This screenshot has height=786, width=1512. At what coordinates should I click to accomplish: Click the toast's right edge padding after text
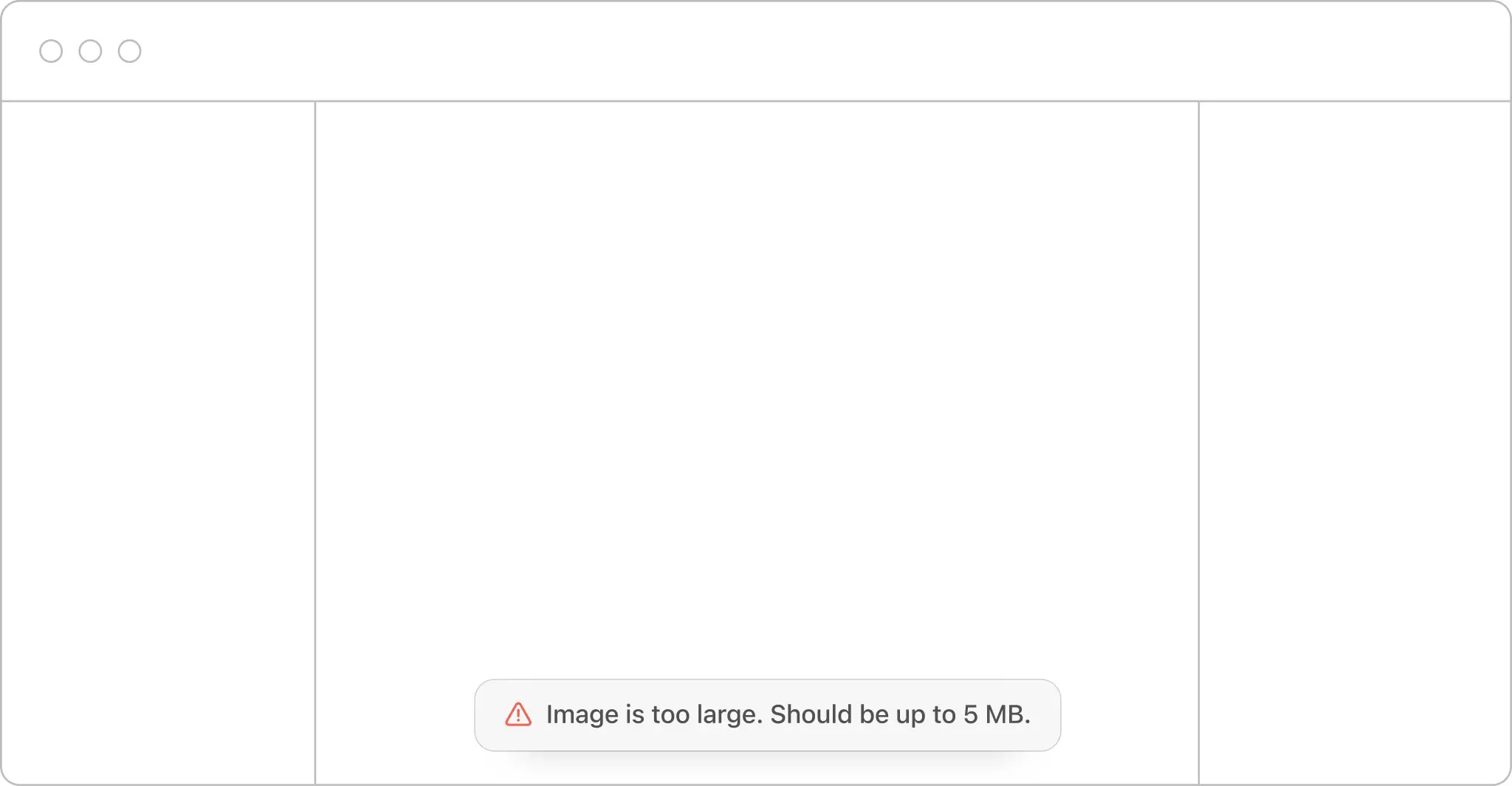[x=1045, y=714]
